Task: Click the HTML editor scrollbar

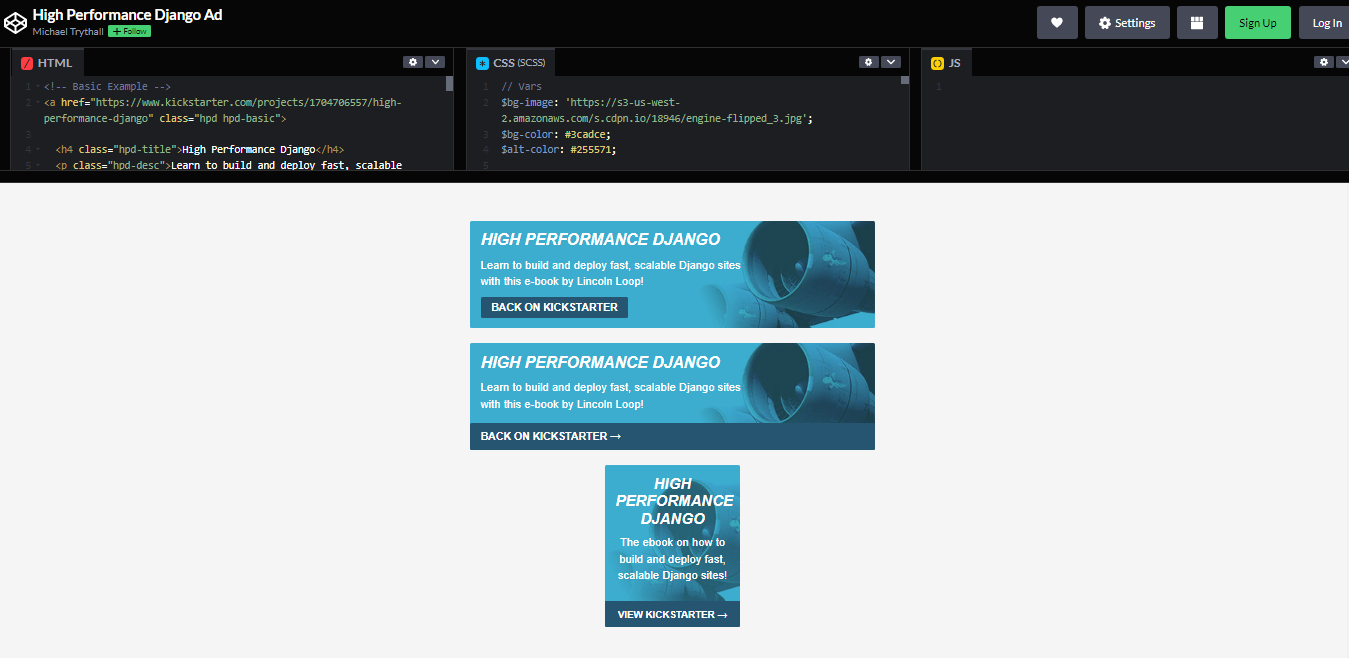Action: coord(449,85)
